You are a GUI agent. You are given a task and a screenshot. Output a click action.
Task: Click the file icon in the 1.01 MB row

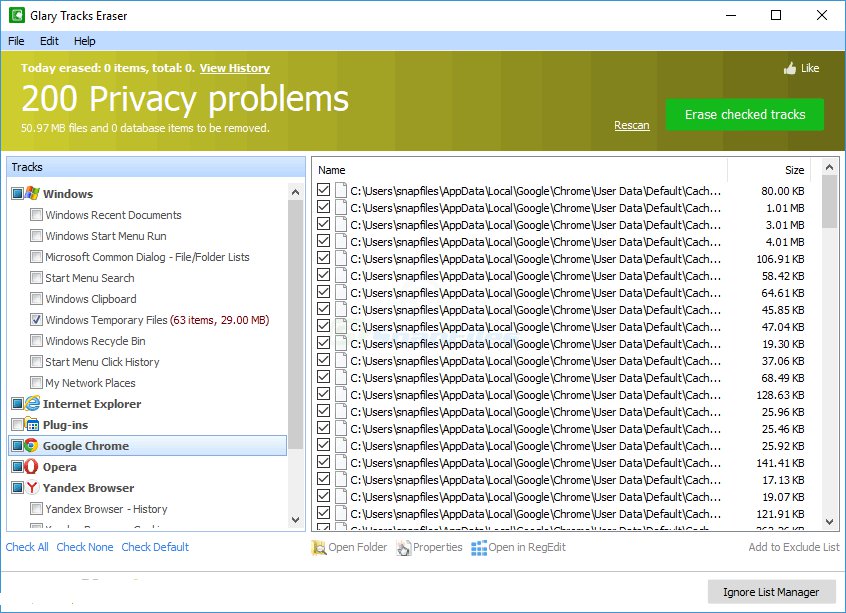tap(340, 208)
